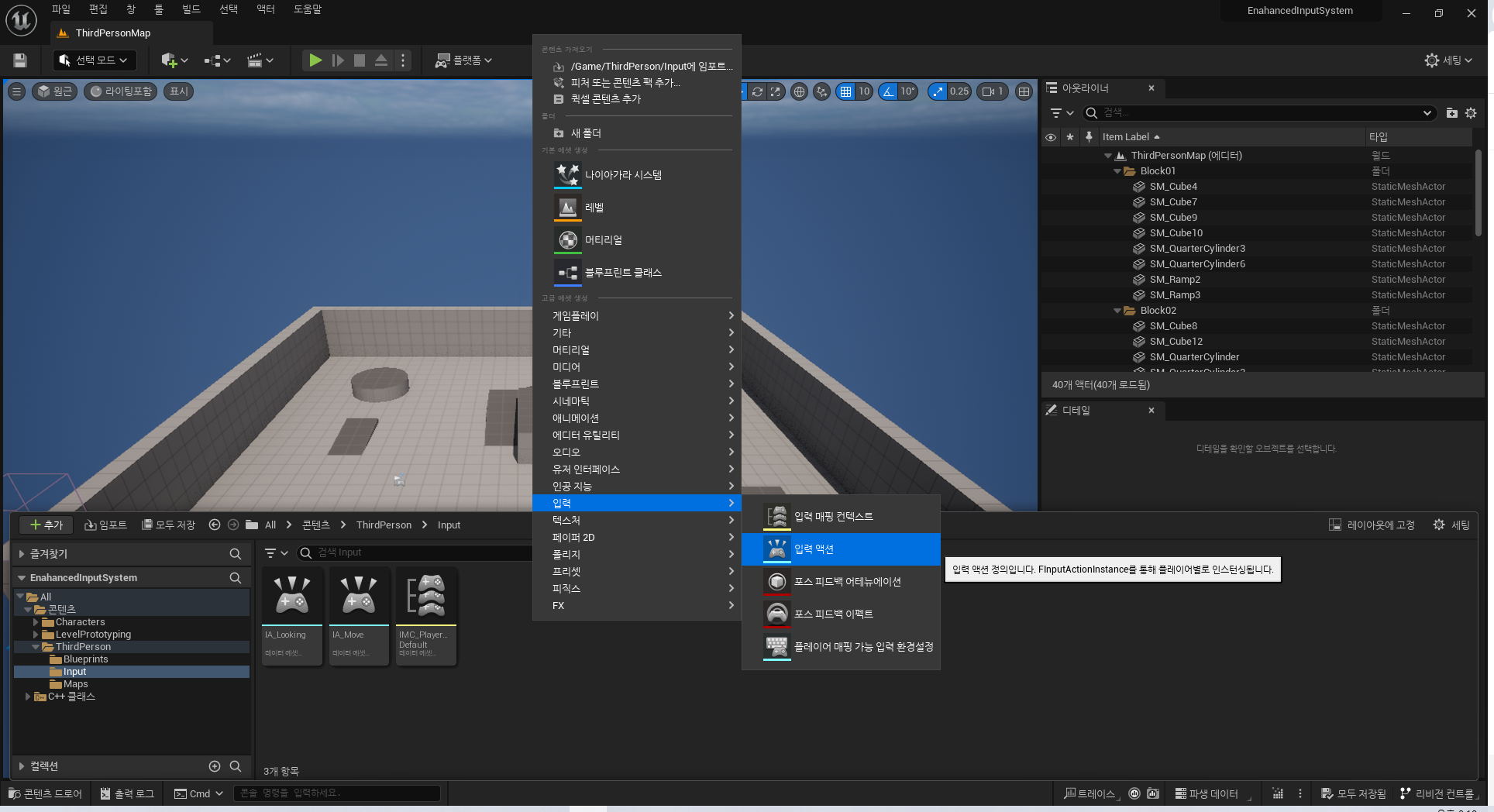Image resolution: width=1494 pixels, height=812 pixels.
Task: Create a new folder in the outliner
Action: click(1451, 113)
